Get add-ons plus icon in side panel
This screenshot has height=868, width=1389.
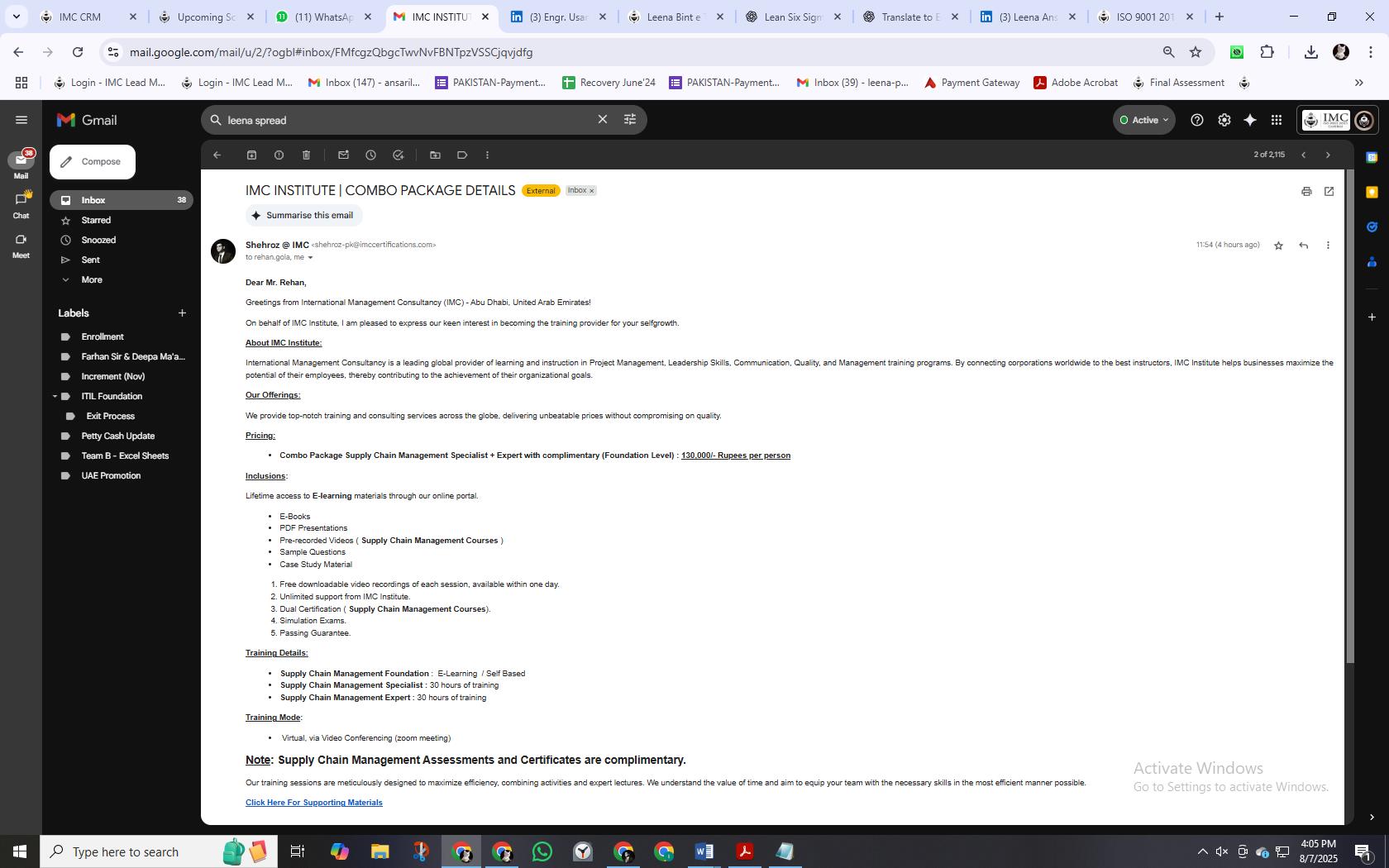coord(1372,317)
